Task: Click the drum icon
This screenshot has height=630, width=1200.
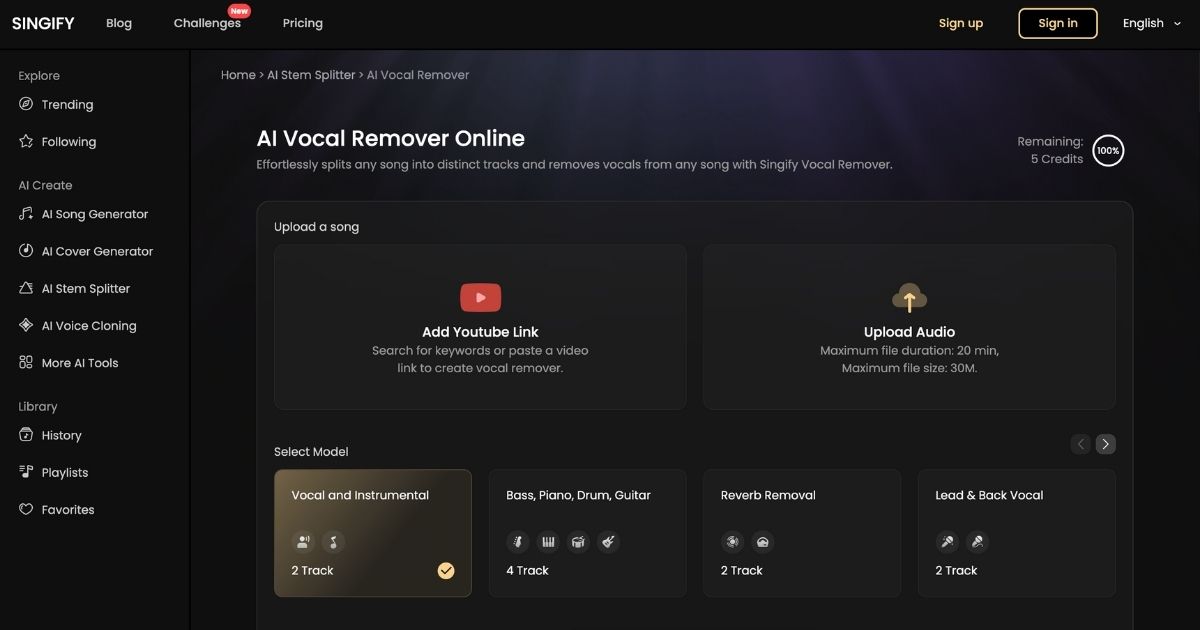Action: point(578,542)
